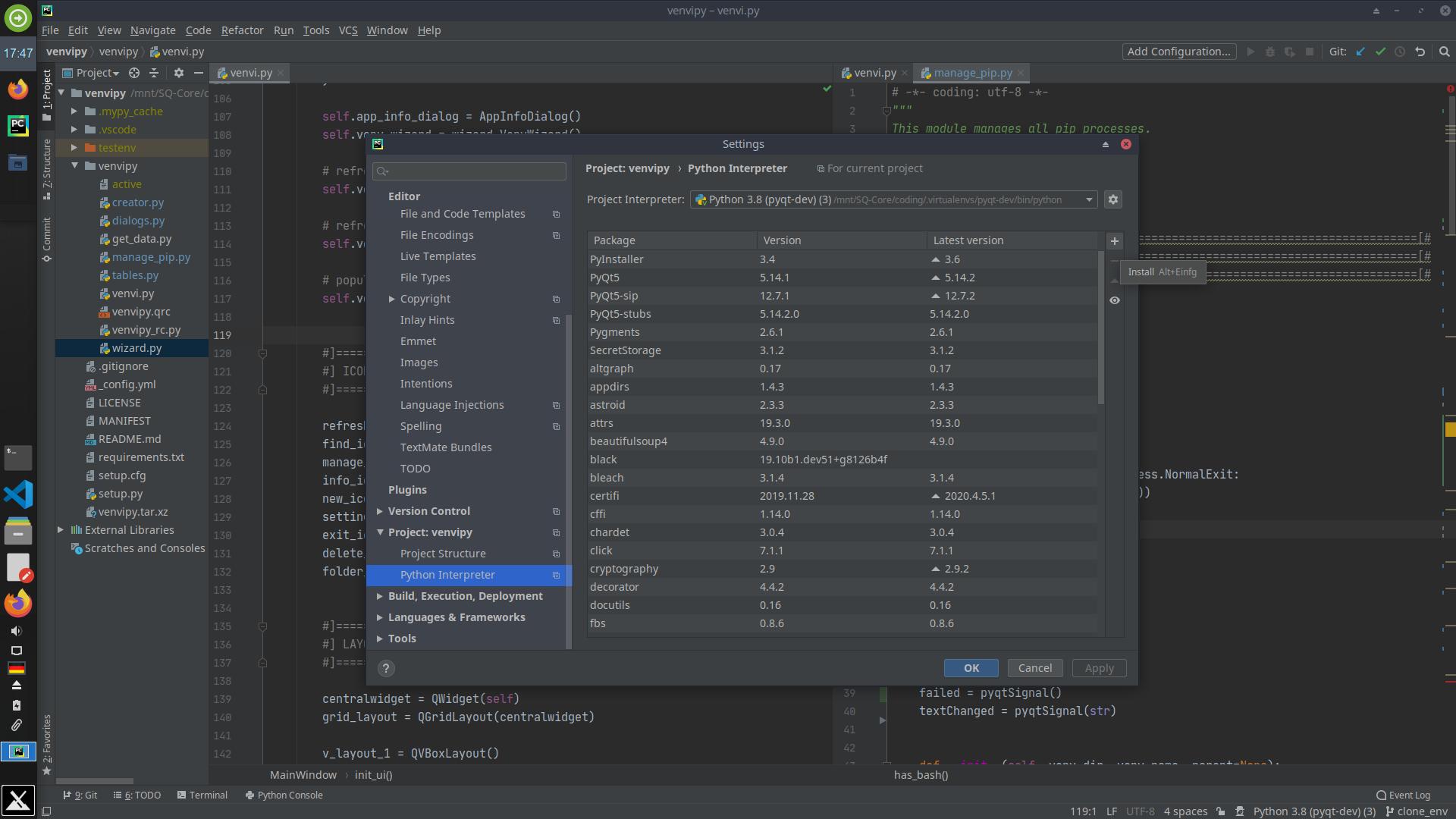Click the locate current file target icon
Screen dimensions: 1456x819
134,73
